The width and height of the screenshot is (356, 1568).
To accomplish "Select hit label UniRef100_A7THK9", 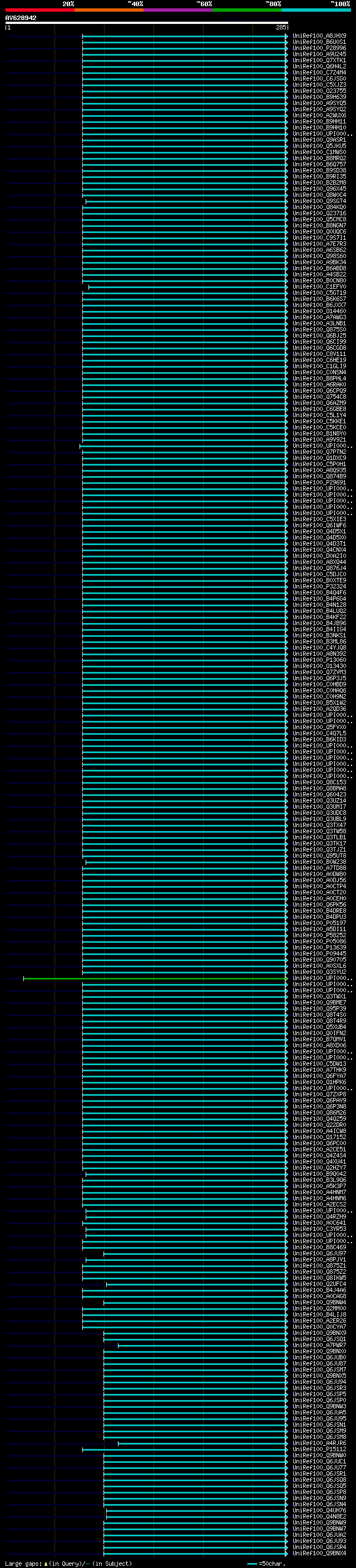I will click(319, 1070).
